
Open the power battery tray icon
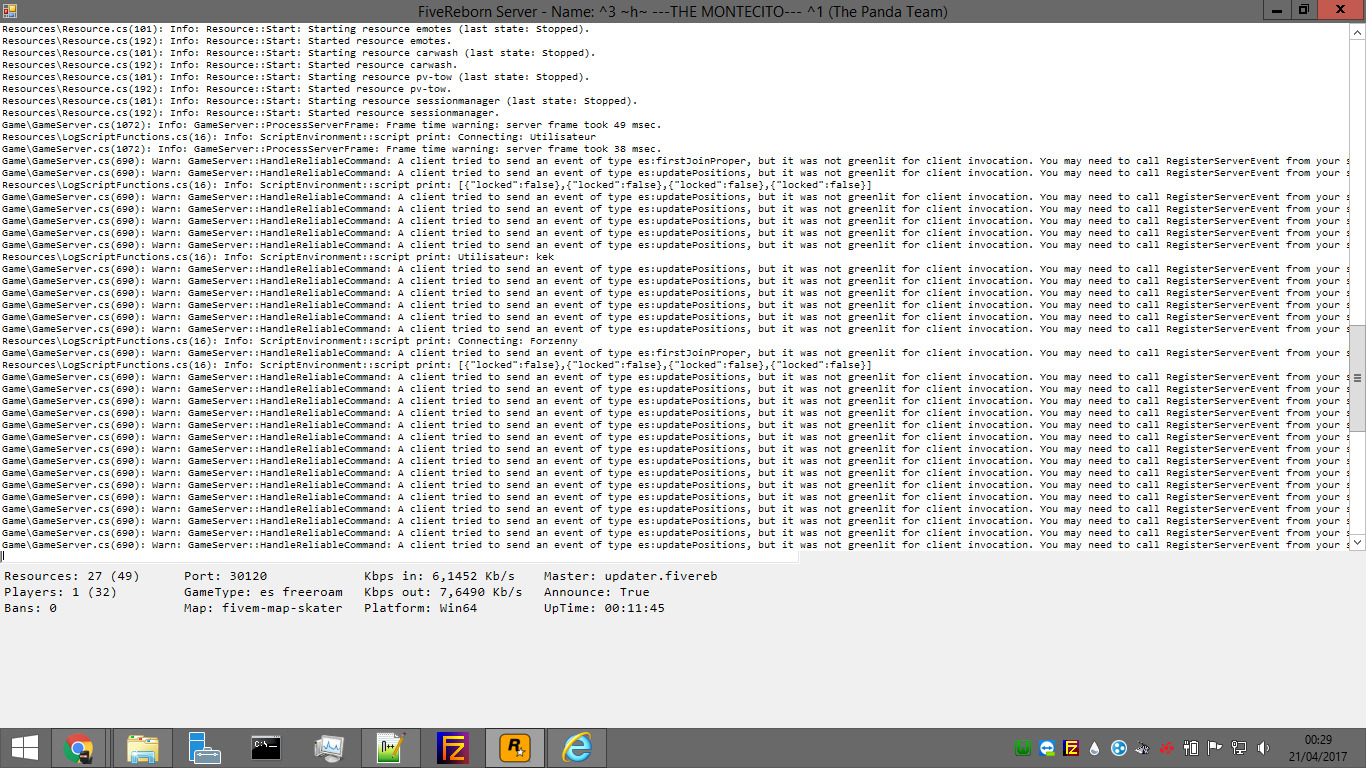pos(1191,748)
